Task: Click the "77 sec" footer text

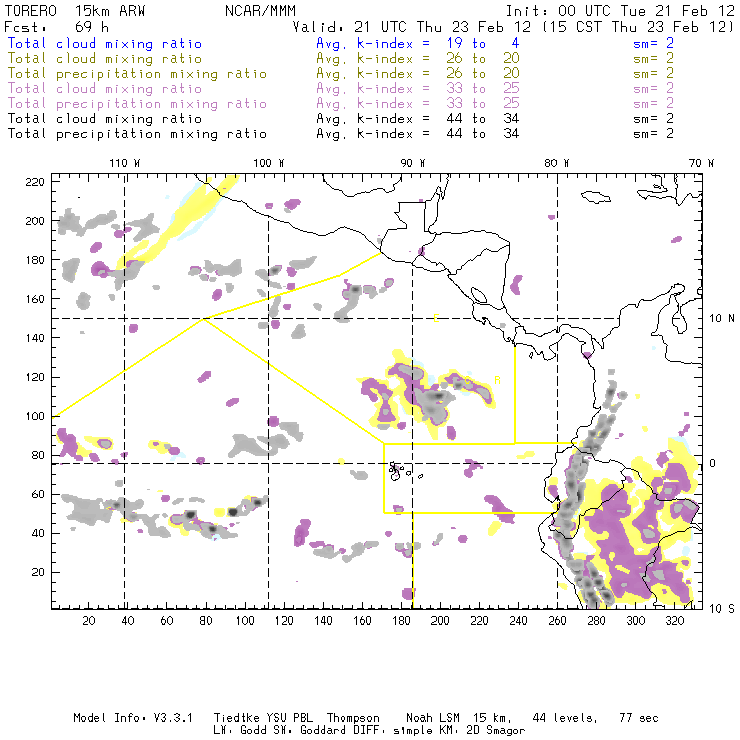Action: (639, 718)
